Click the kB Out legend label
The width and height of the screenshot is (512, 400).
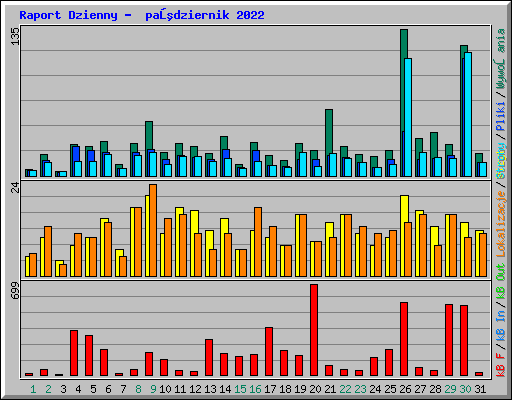(x=501, y=281)
